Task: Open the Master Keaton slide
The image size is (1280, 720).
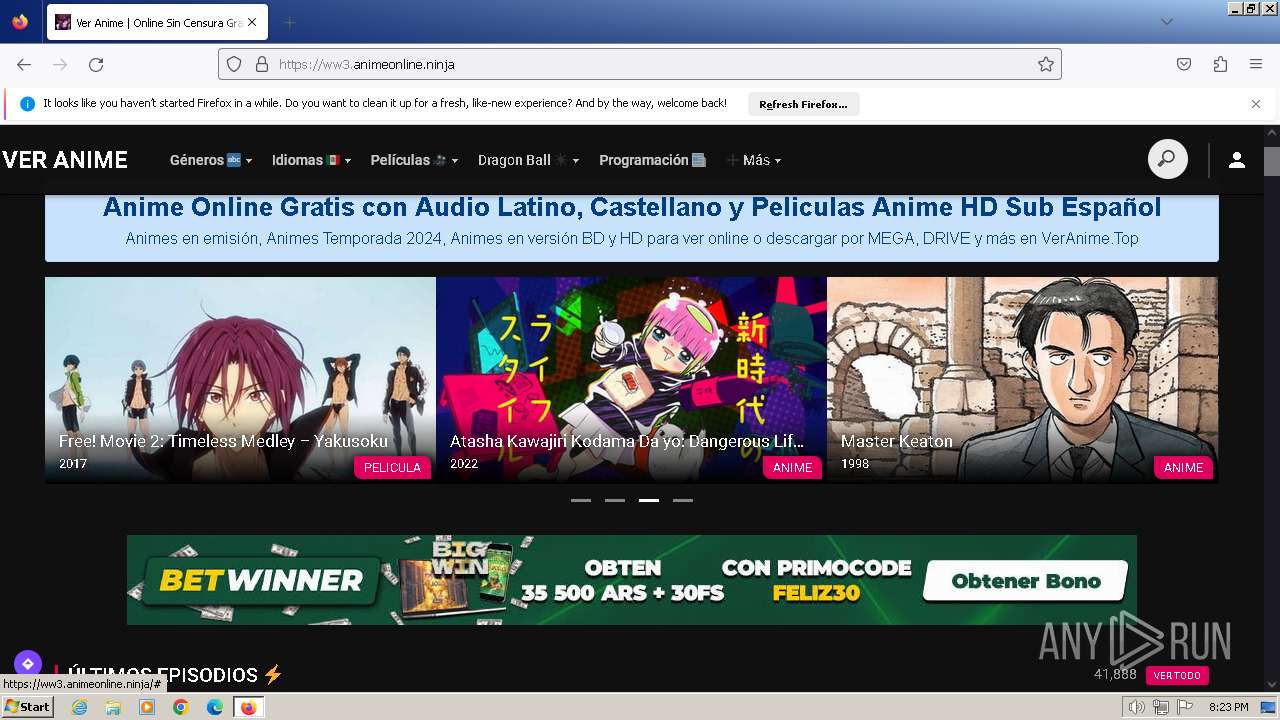Action: 1022,380
